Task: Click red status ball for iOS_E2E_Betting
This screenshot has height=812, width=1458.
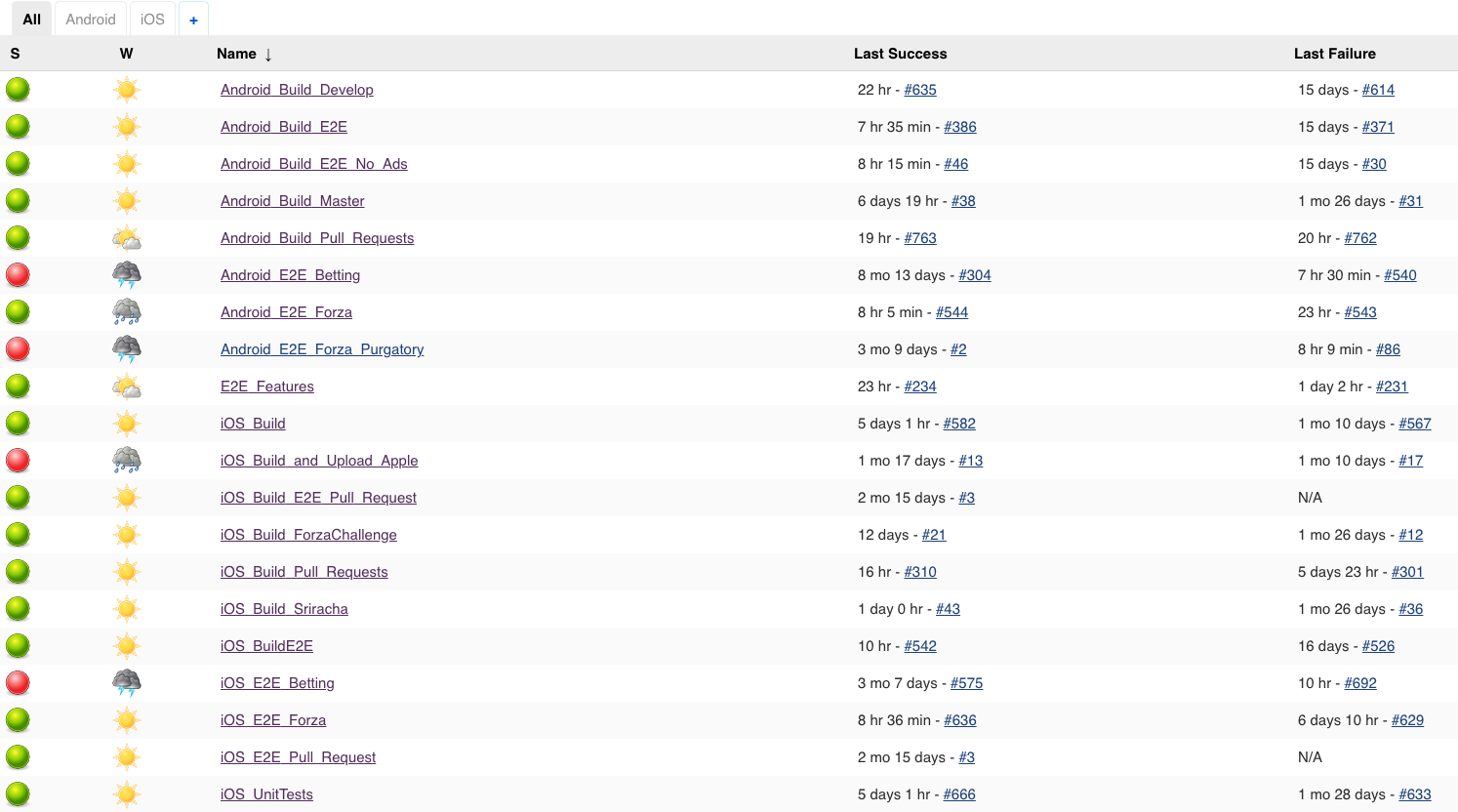Action: coord(18,683)
